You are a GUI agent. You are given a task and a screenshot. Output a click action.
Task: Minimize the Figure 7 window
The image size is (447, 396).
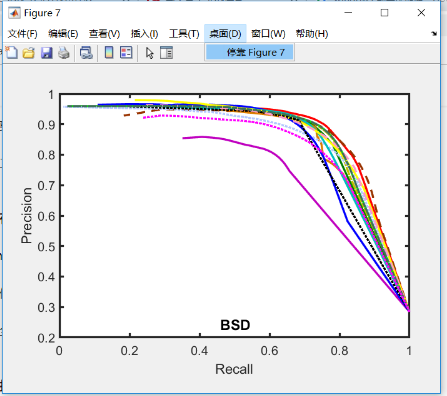(348, 13)
